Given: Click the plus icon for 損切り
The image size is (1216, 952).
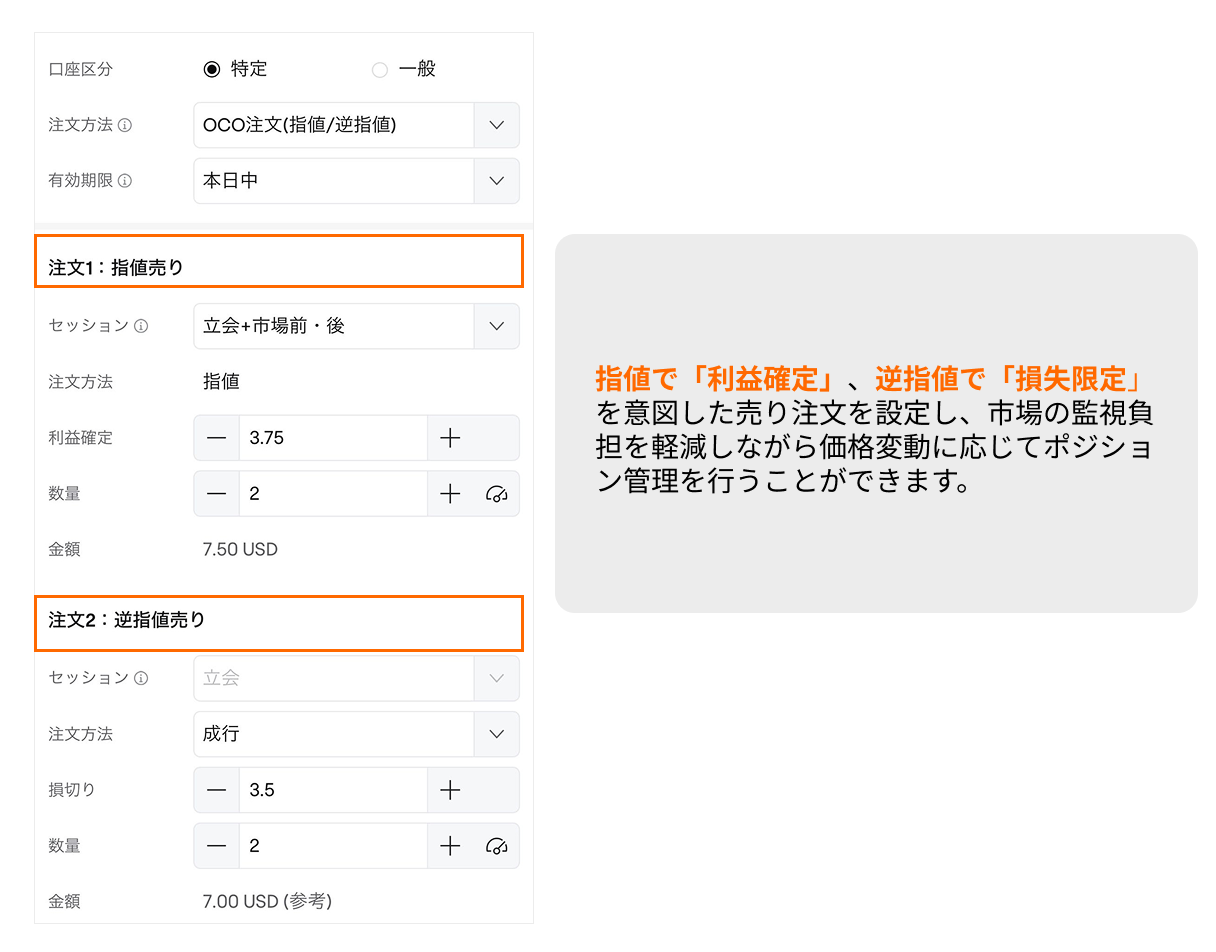Looking at the screenshot, I should 450,790.
